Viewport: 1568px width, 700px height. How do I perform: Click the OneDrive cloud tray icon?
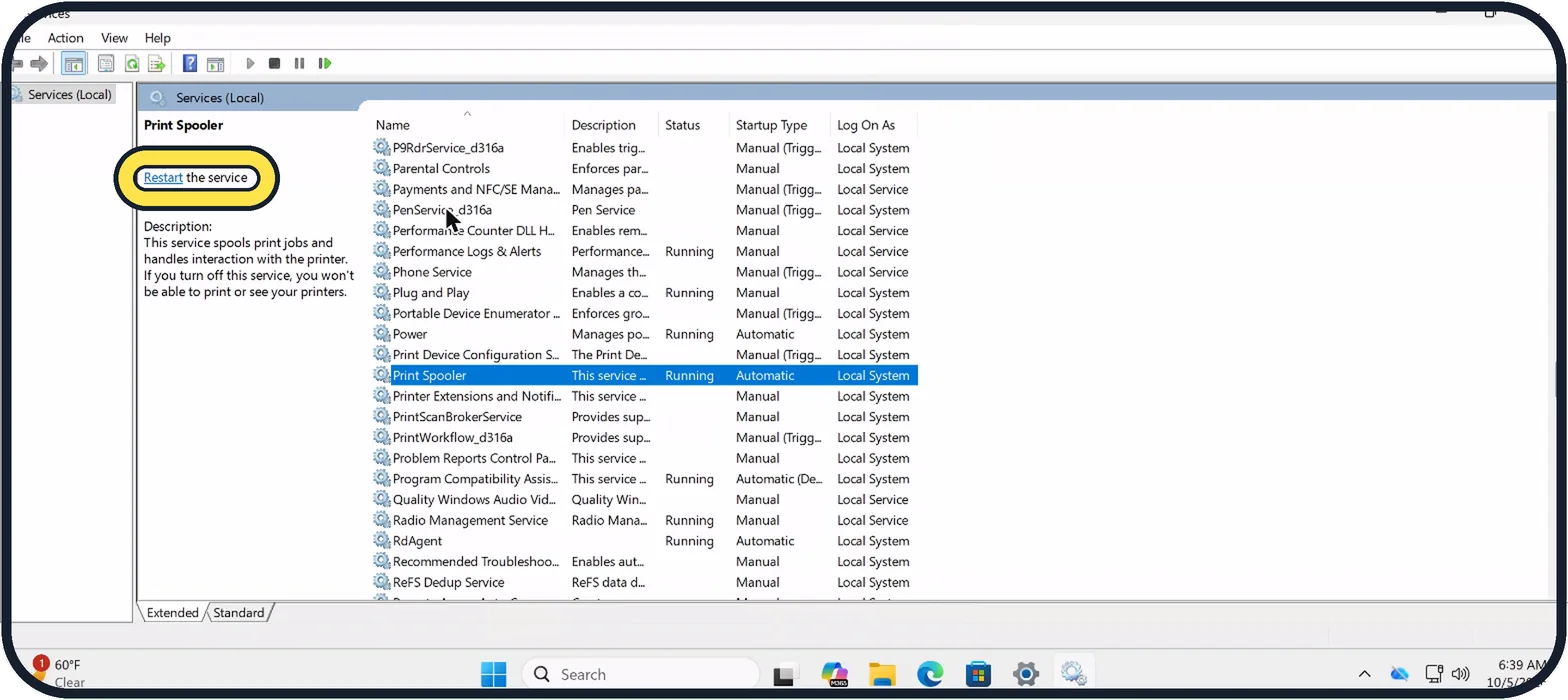pos(1400,674)
